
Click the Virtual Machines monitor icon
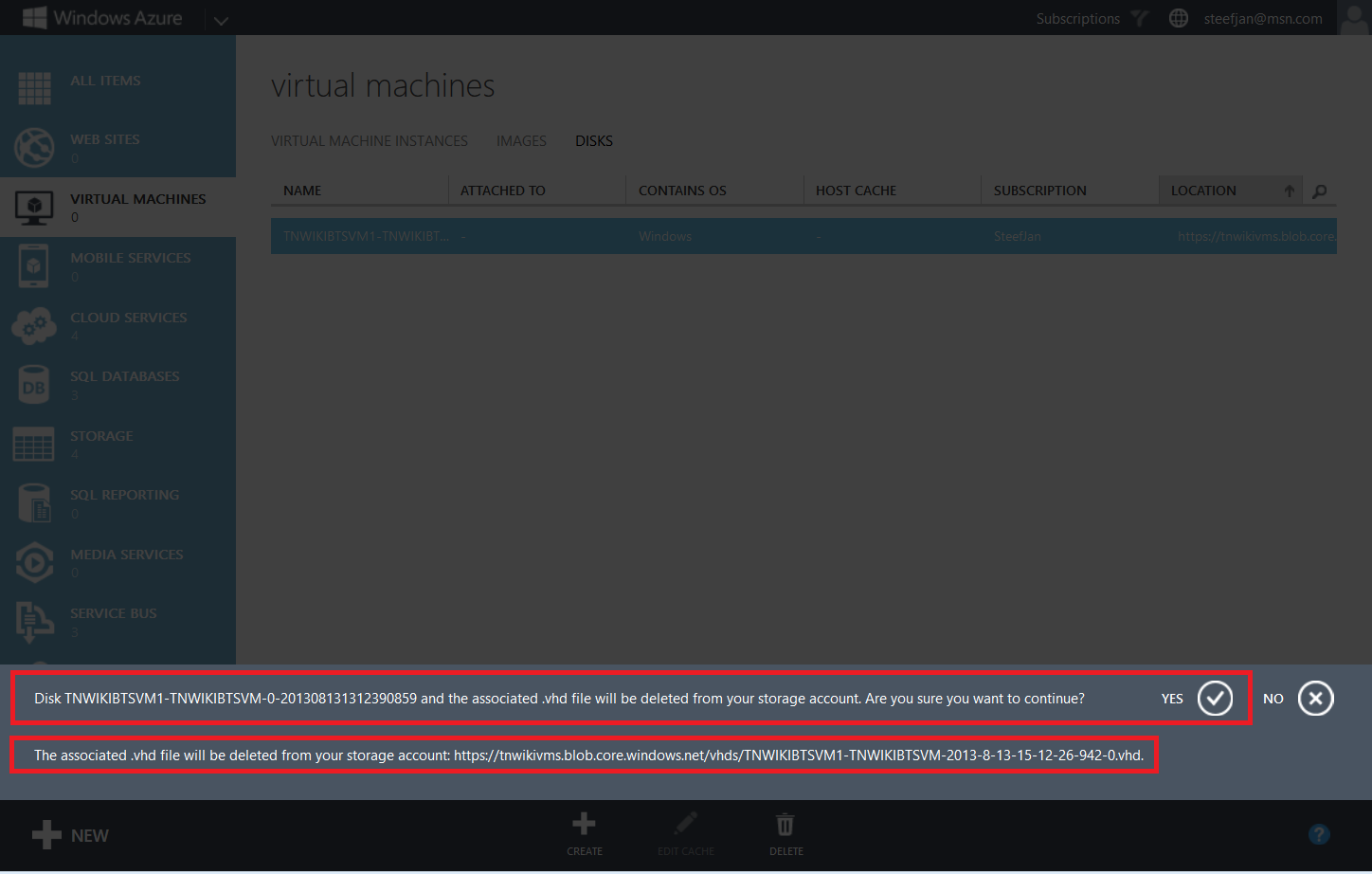coord(34,207)
